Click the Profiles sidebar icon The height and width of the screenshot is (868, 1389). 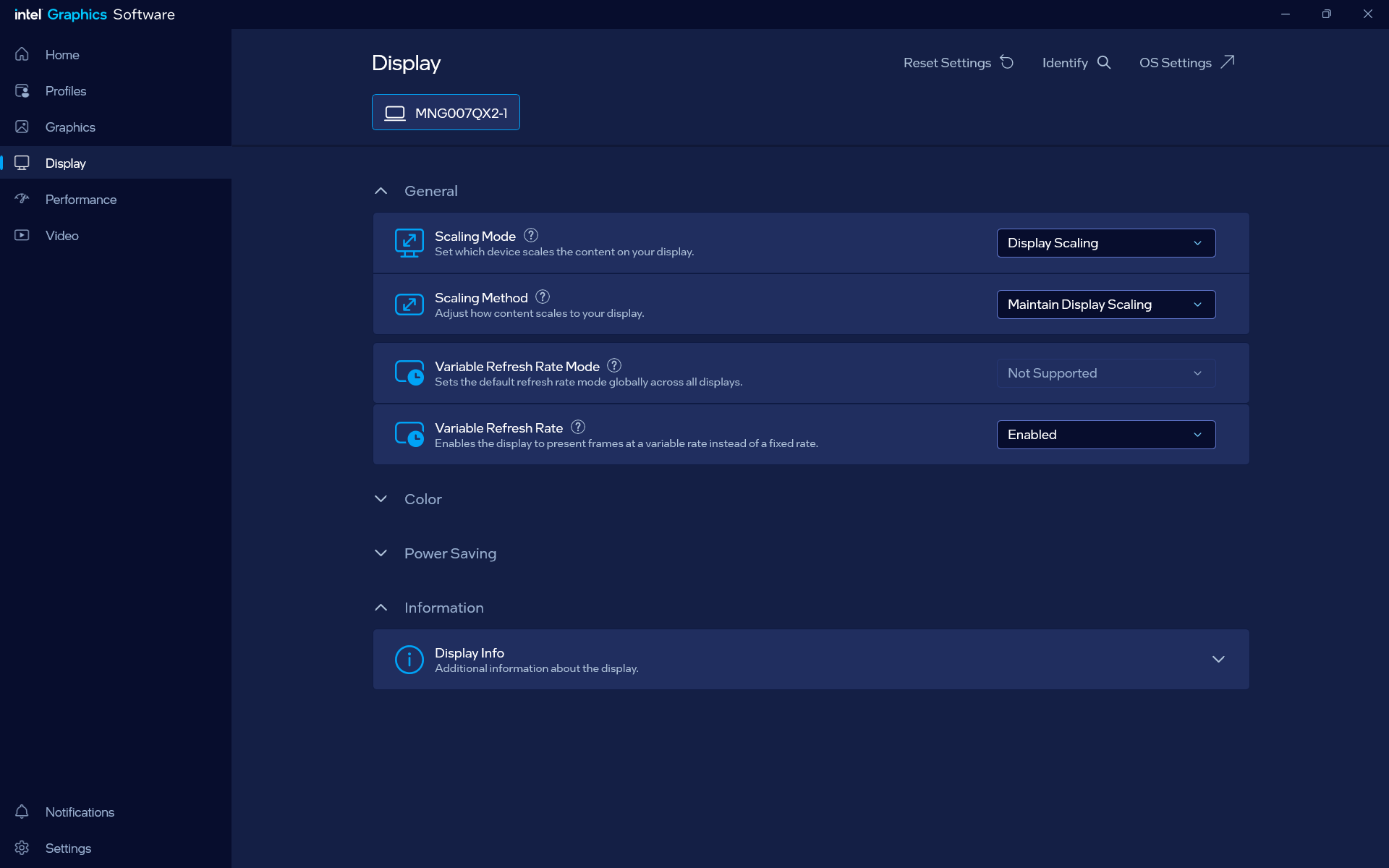[x=22, y=90]
